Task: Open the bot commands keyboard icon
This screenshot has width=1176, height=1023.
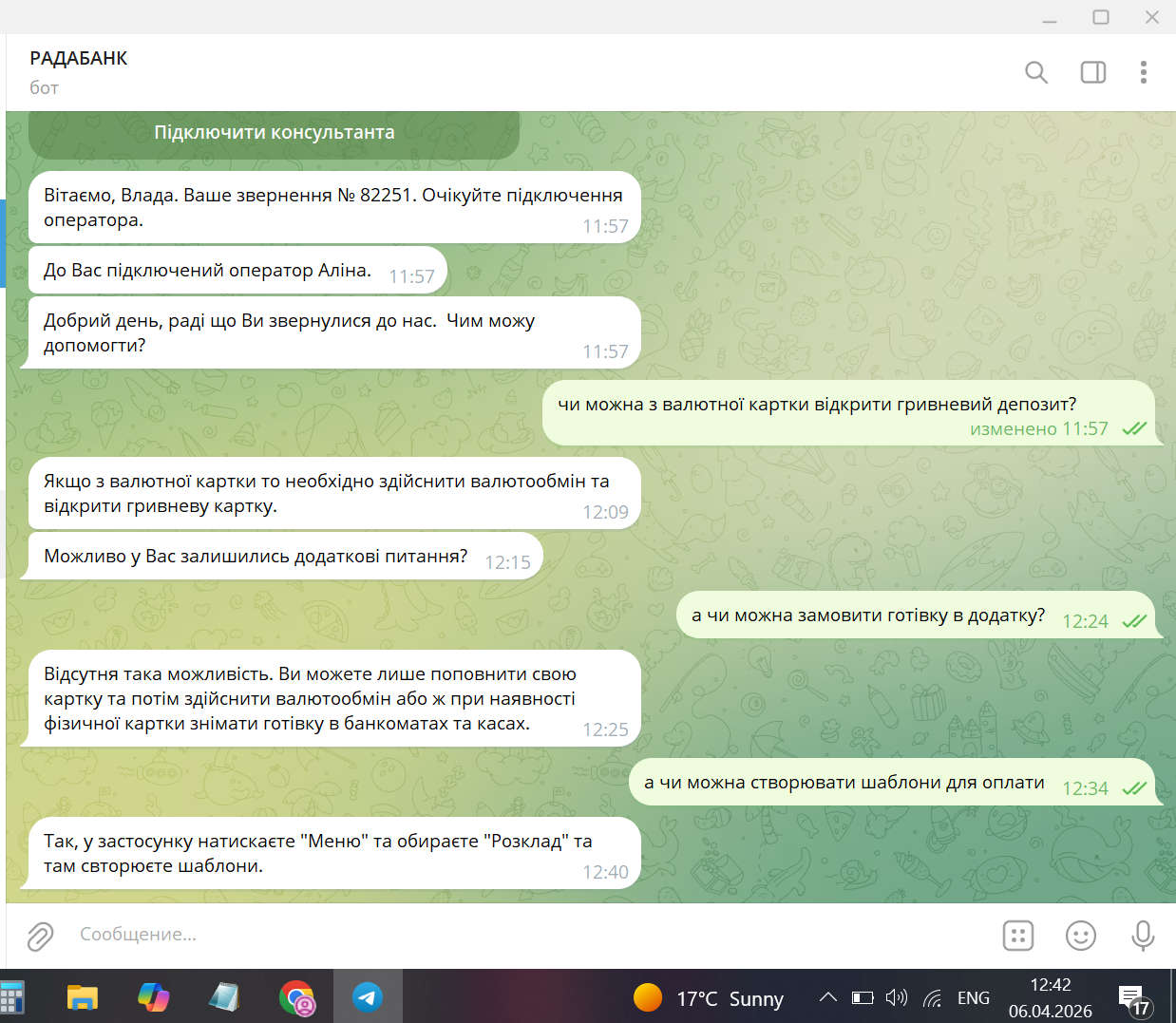Action: 1018,936
